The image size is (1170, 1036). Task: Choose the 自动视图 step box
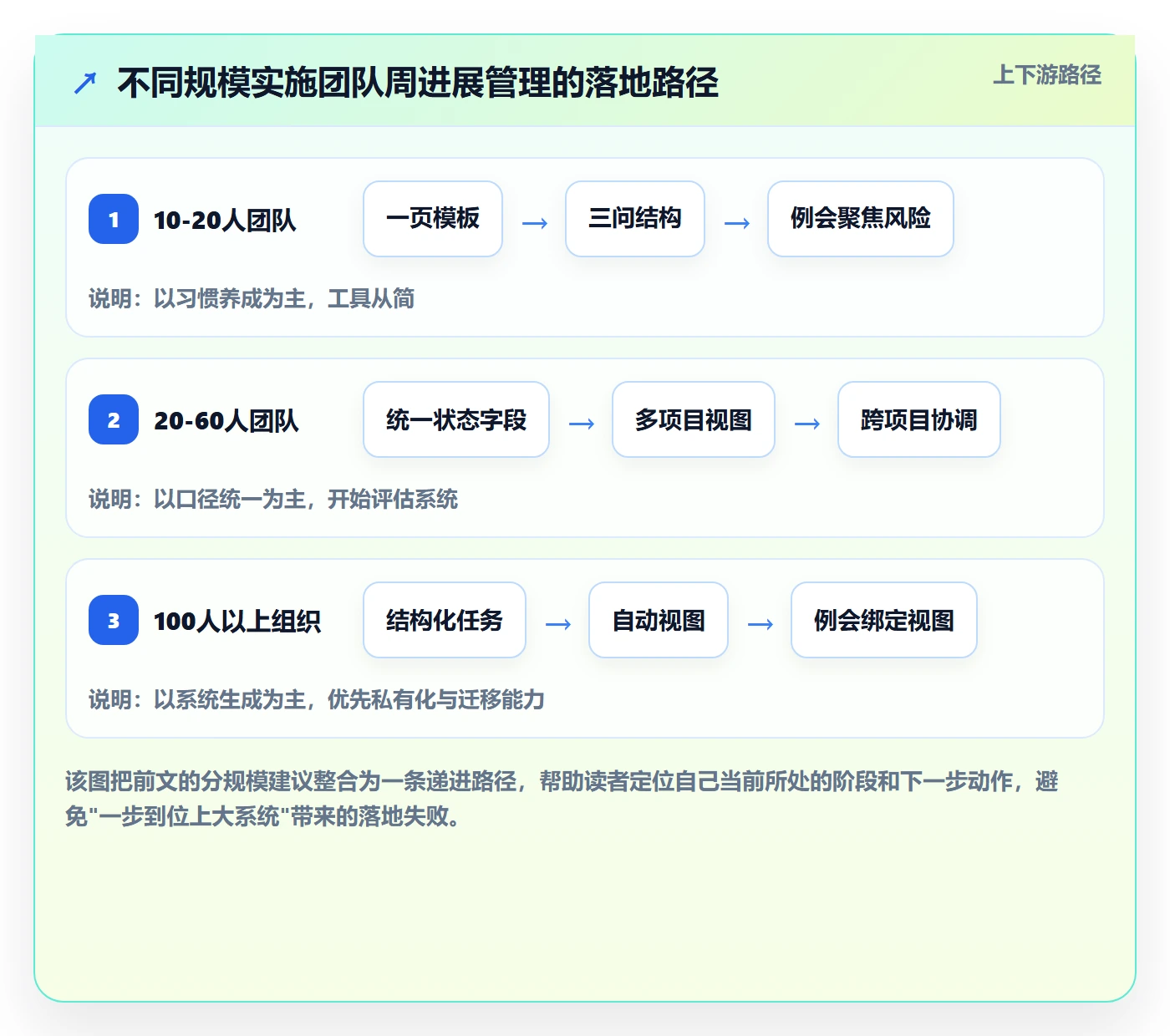point(659,620)
